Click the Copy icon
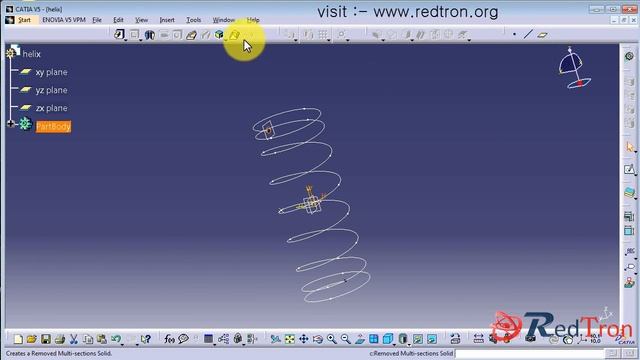This screenshot has height=360, width=640. pyautogui.click(x=88, y=339)
